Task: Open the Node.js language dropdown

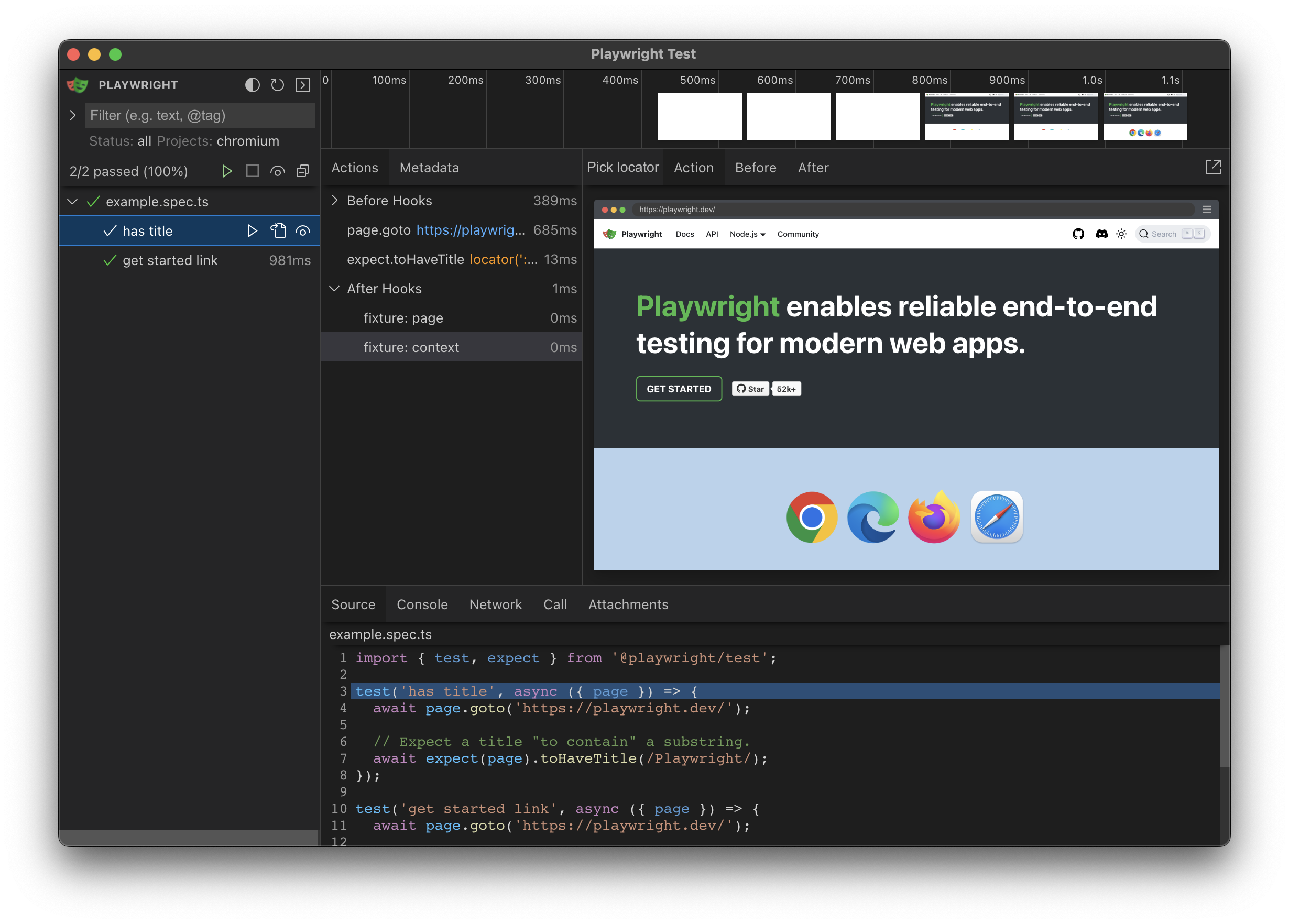Action: (747, 234)
